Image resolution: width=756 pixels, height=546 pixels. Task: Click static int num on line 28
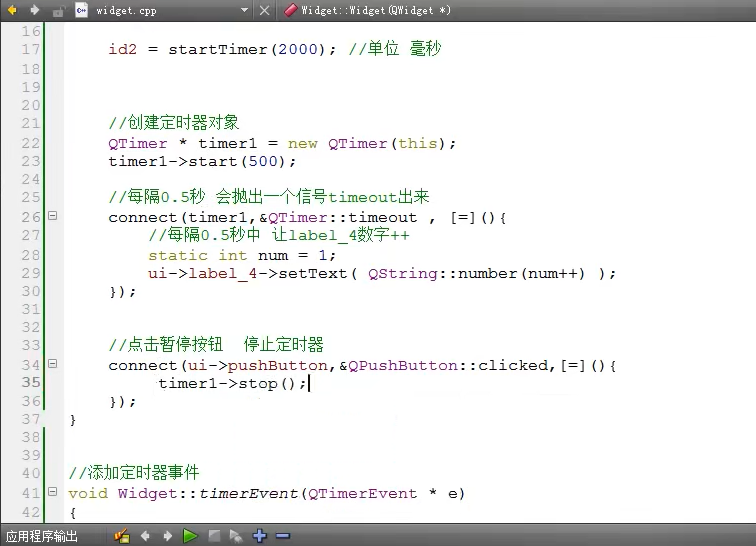coord(218,255)
